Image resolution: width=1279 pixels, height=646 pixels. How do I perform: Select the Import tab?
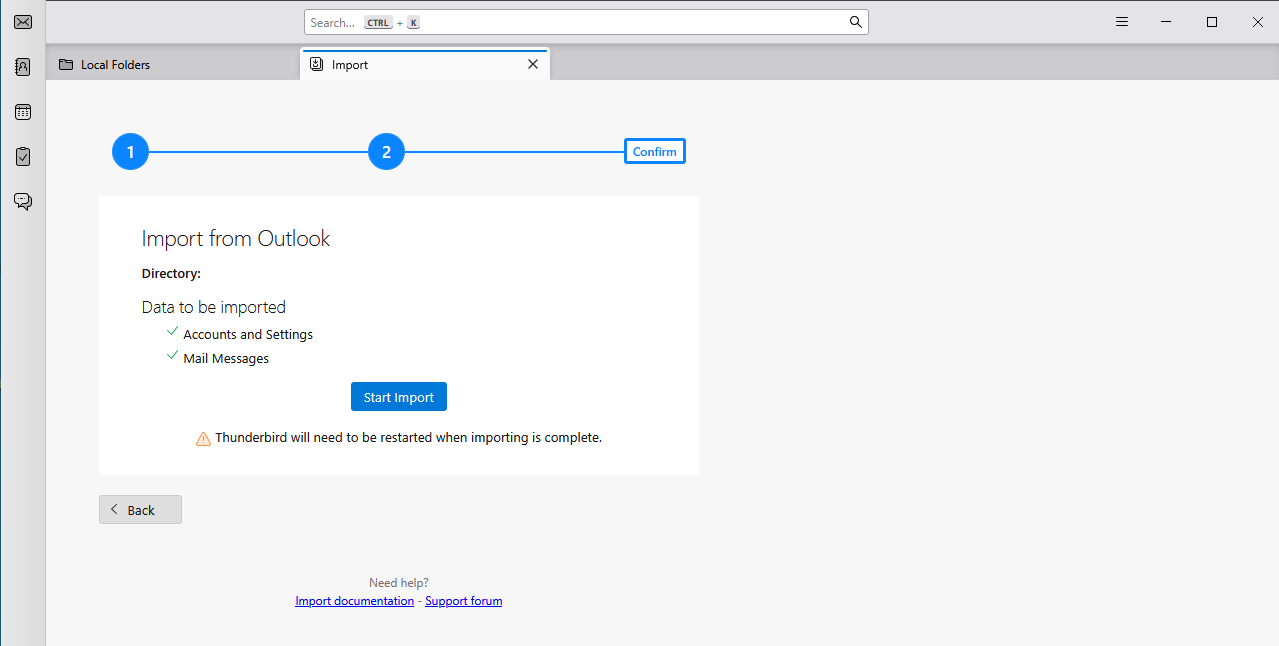(424, 64)
